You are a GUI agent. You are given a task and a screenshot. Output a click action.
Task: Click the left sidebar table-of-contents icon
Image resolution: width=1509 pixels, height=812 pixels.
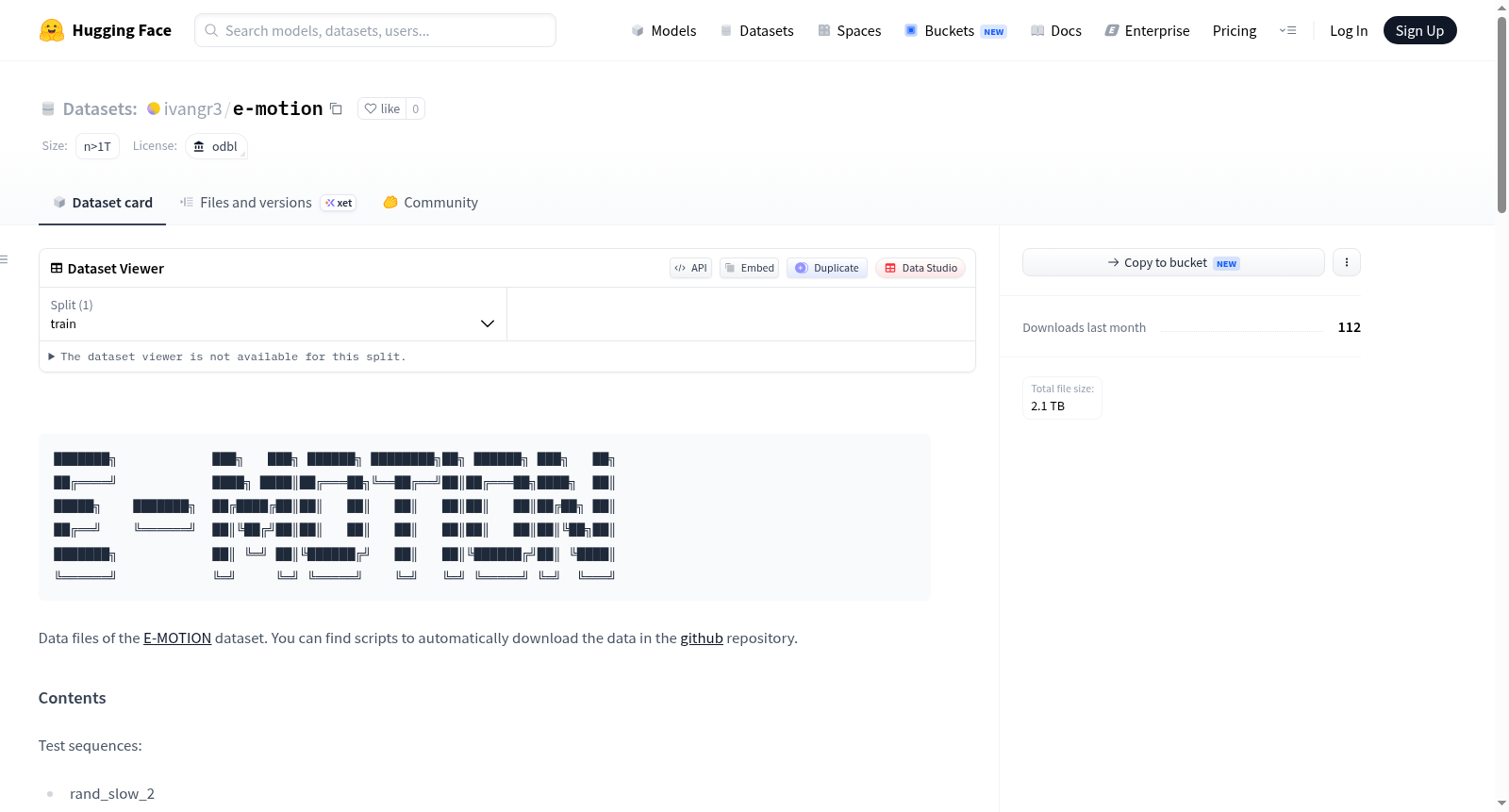click(5, 259)
